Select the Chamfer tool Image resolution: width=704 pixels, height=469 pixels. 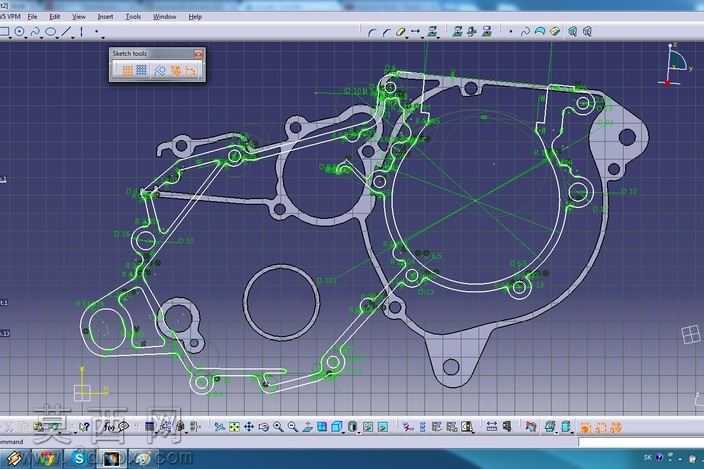[386, 32]
